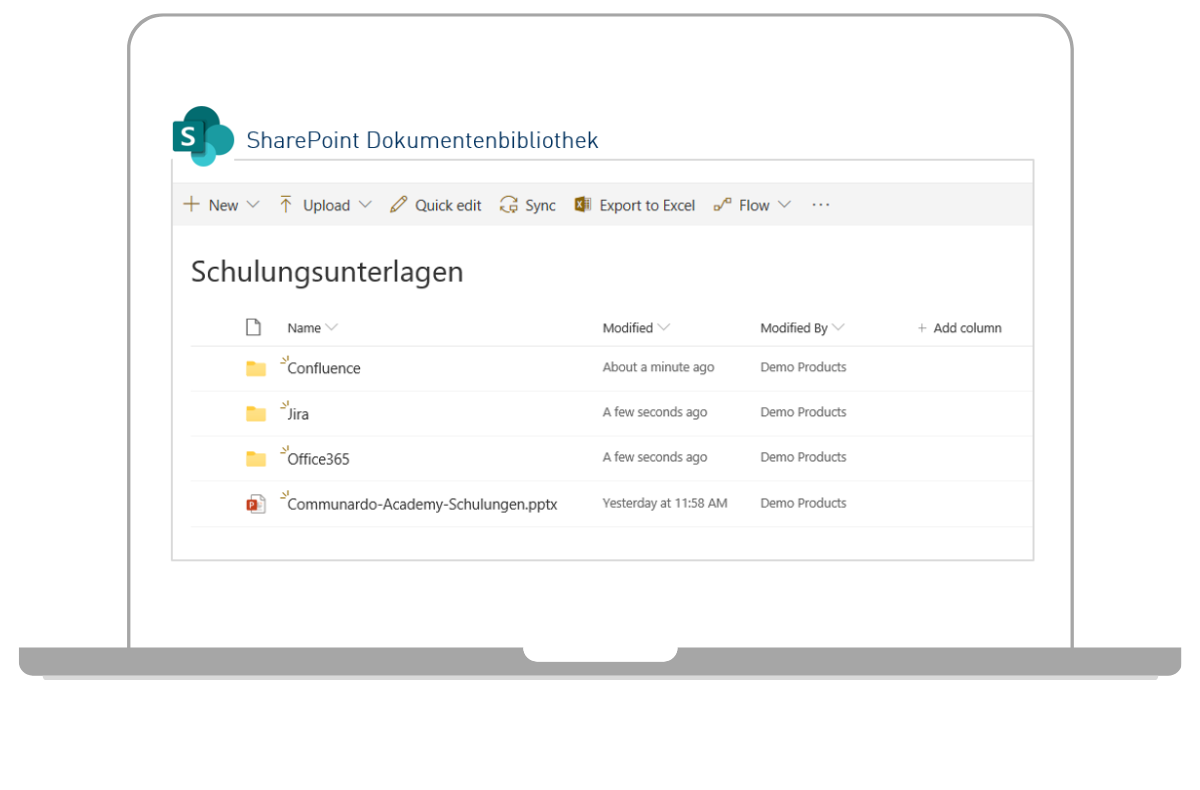Click the Sync arrows icon
1200x790 pixels.
click(x=509, y=205)
